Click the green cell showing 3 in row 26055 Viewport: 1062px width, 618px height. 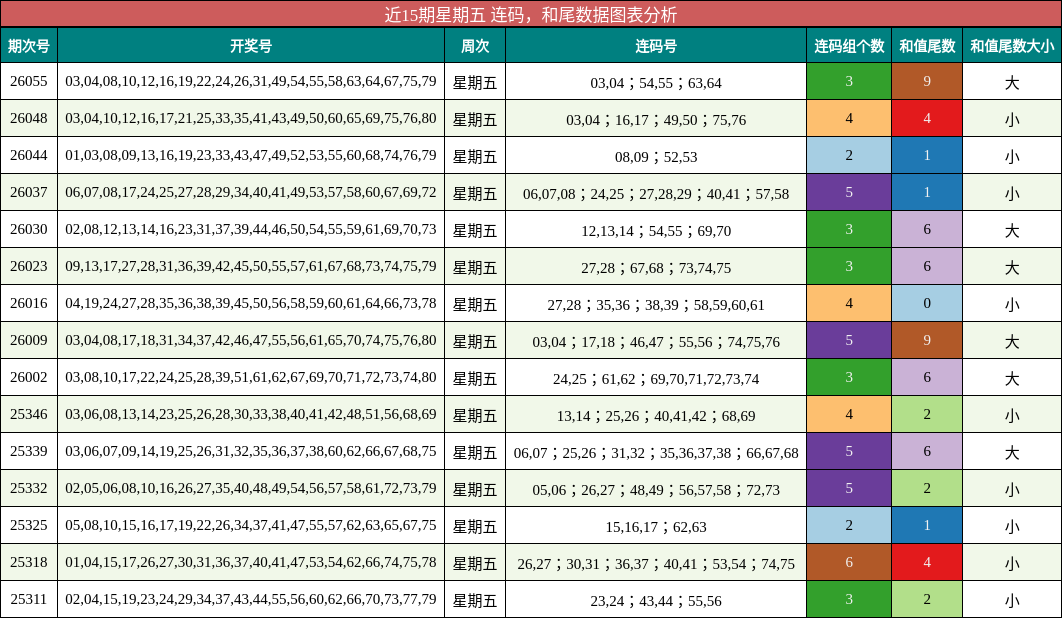pos(849,83)
